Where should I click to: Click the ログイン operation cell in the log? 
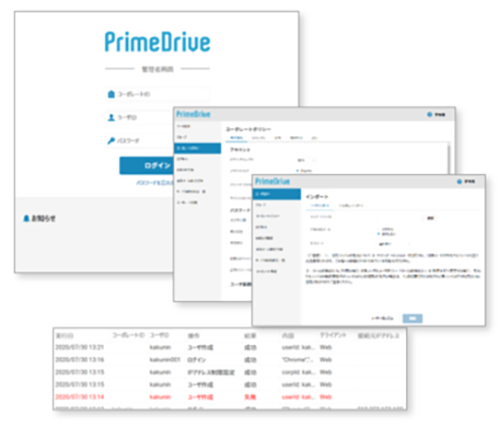(197, 360)
